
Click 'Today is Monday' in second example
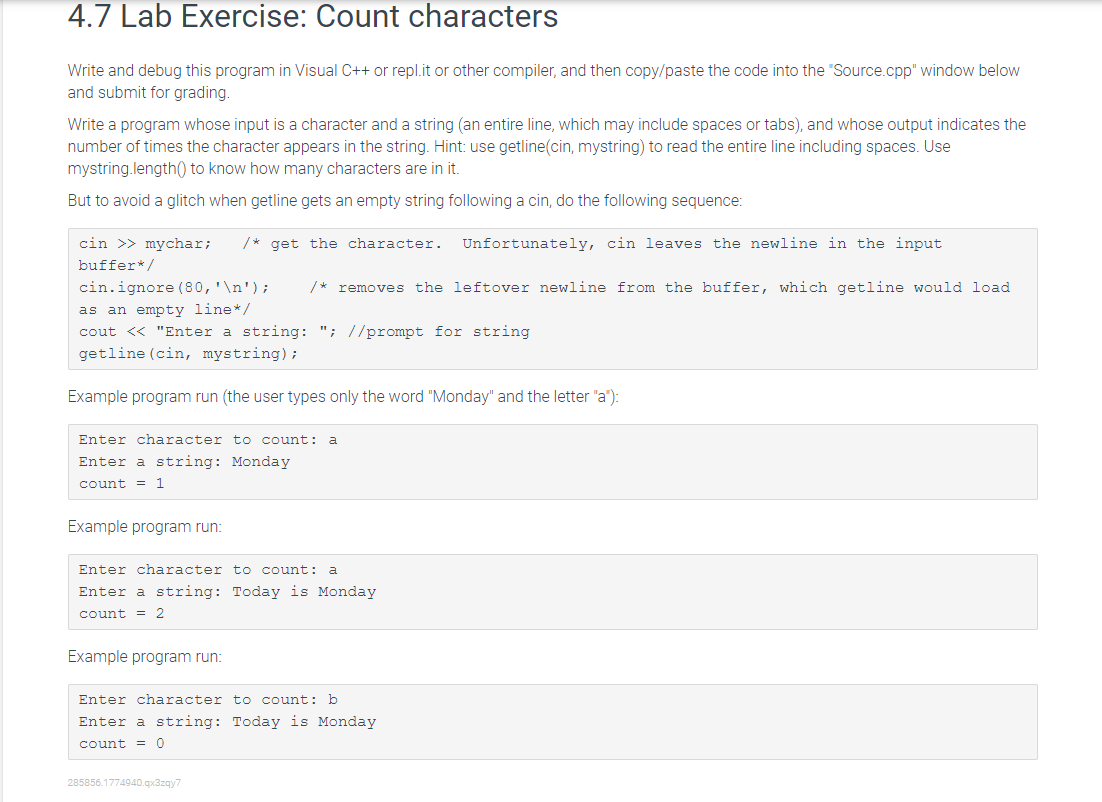304,592
